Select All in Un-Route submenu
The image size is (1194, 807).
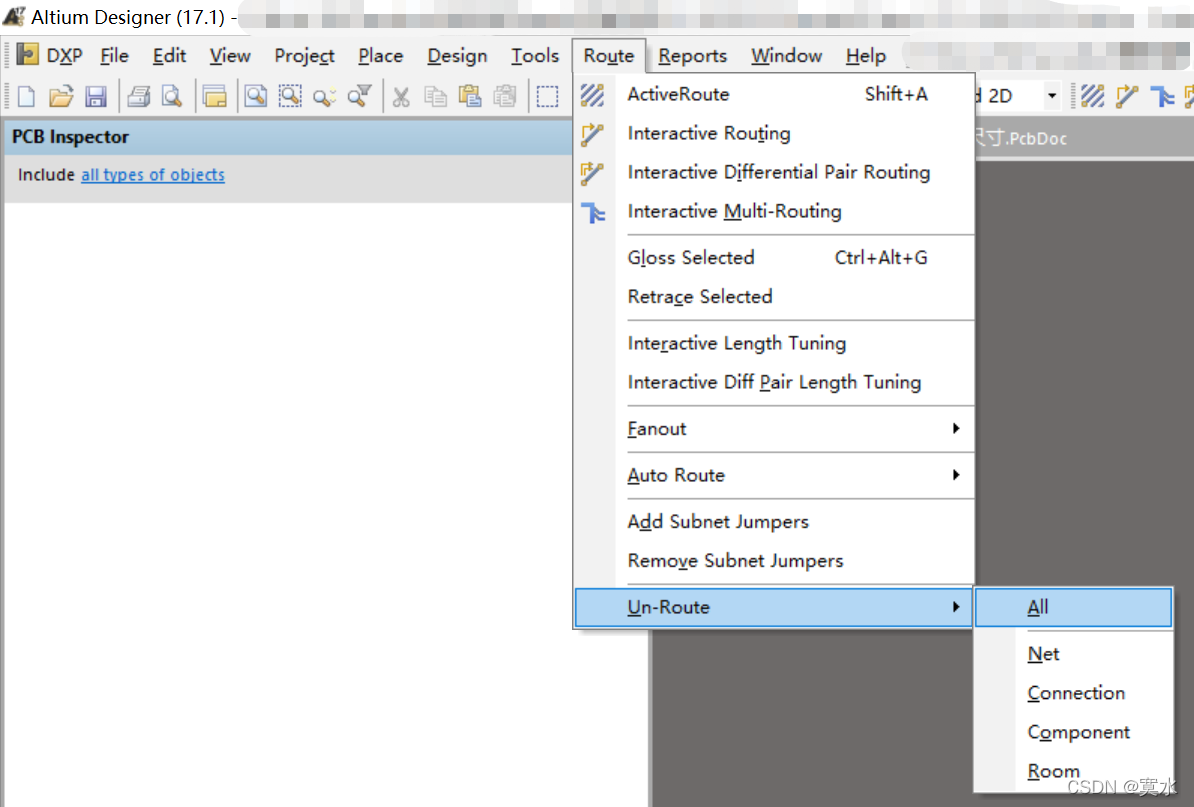point(1073,608)
